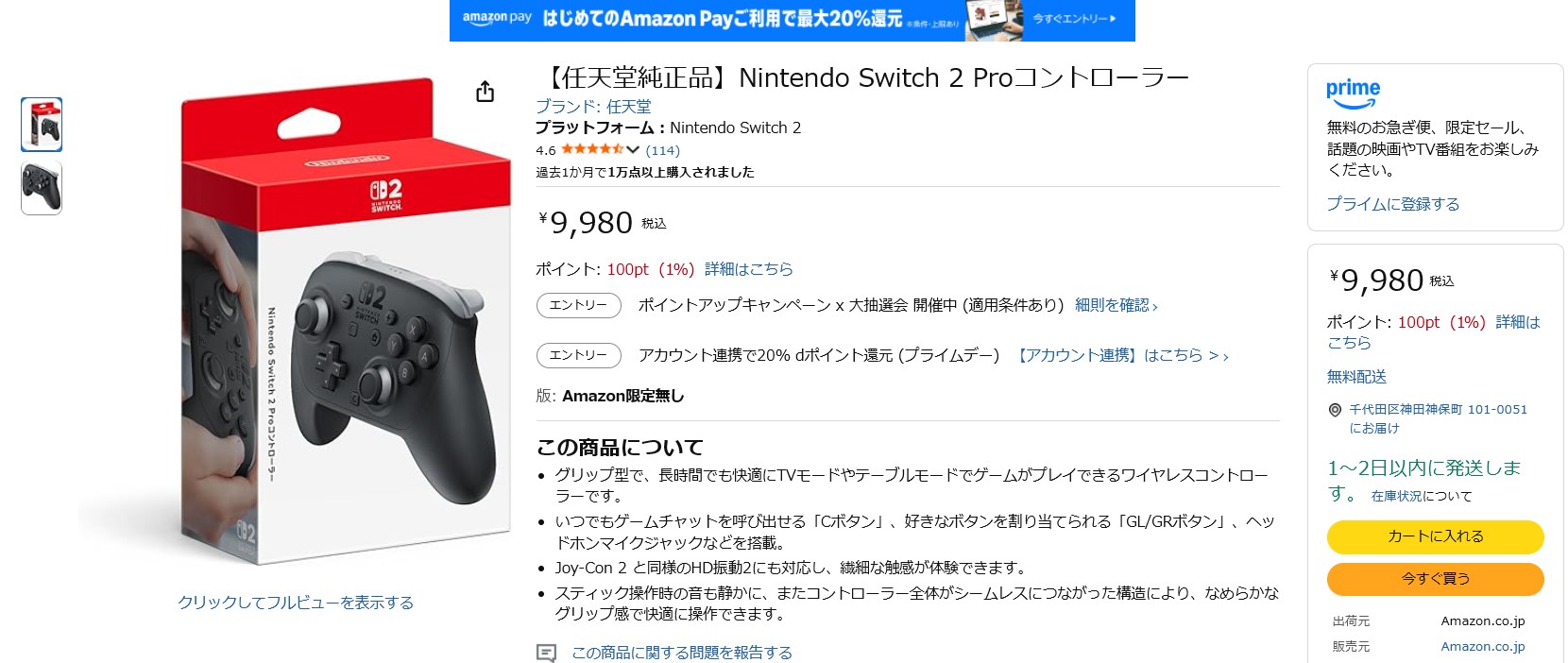Click the report-issue speech bubble icon
Screen dimensions: 1568x663
pos(546,653)
